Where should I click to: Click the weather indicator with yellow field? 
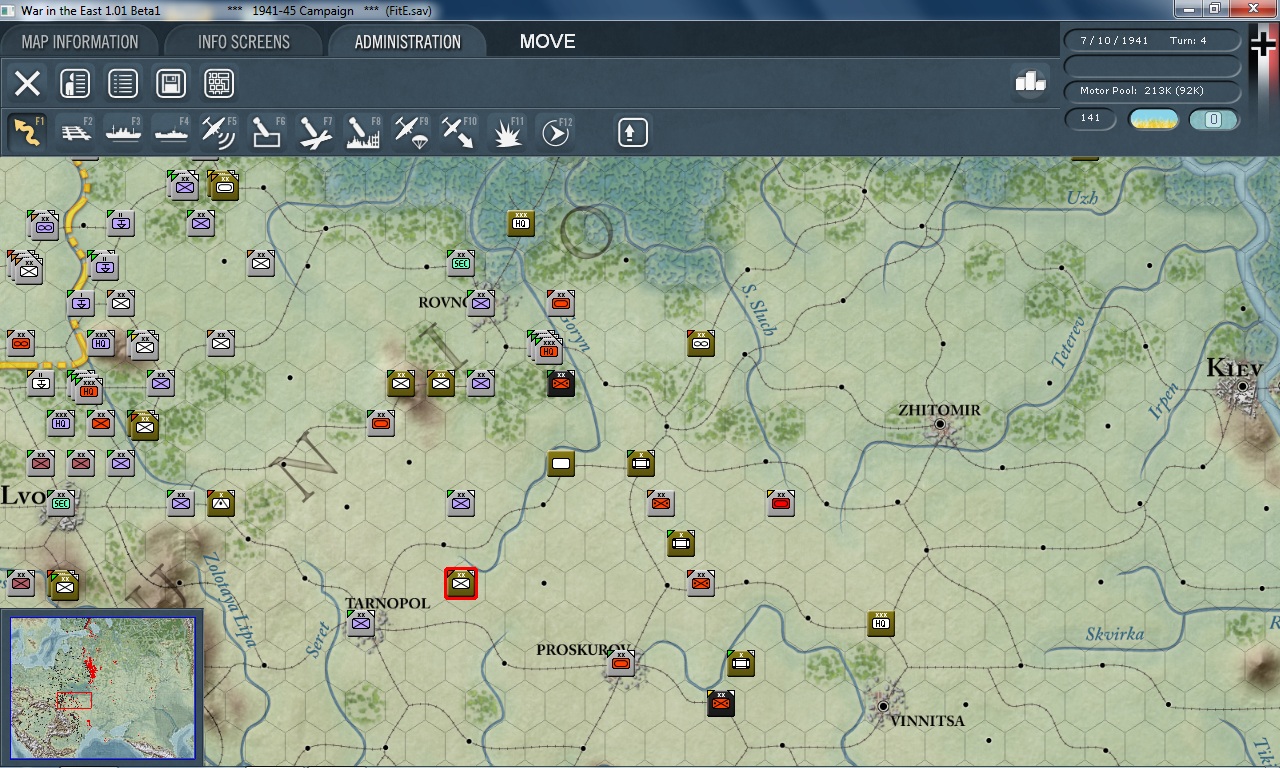tap(1153, 119)
